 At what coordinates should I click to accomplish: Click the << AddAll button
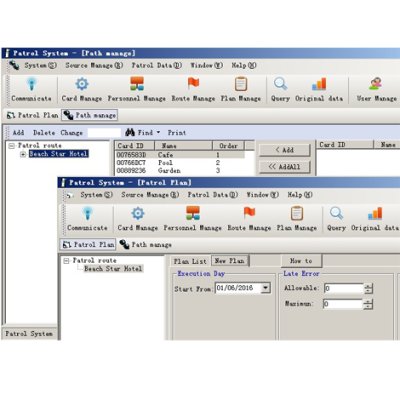(285, 167)
